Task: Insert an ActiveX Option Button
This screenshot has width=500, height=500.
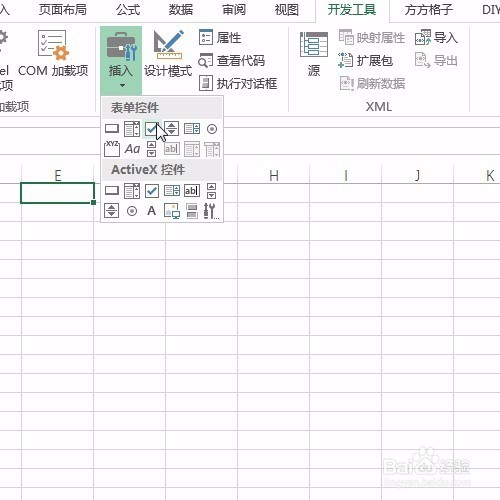Action: [x=132, y=211]
